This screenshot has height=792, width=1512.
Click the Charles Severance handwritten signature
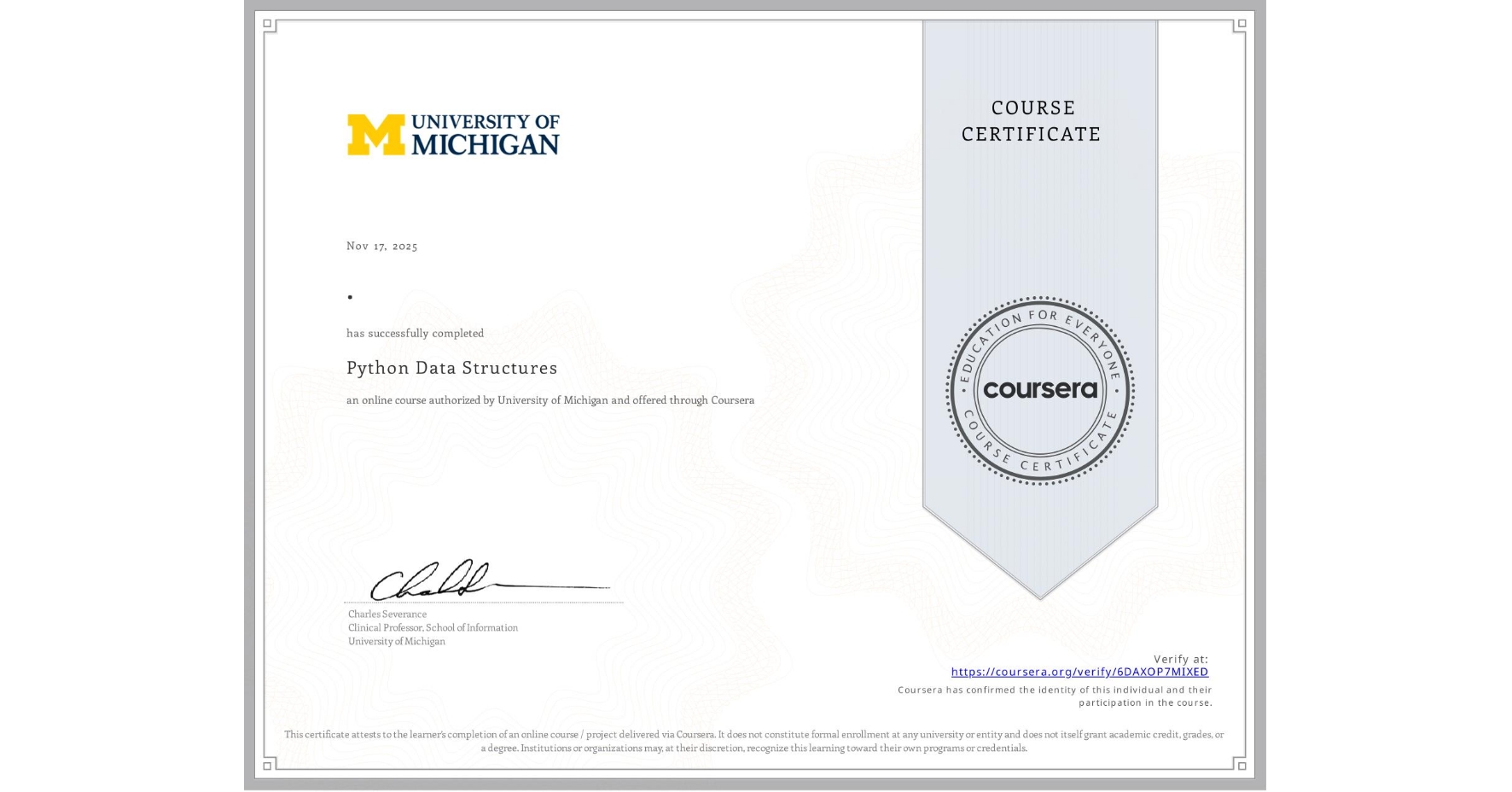pyautogui.click(x=489, y=580)
